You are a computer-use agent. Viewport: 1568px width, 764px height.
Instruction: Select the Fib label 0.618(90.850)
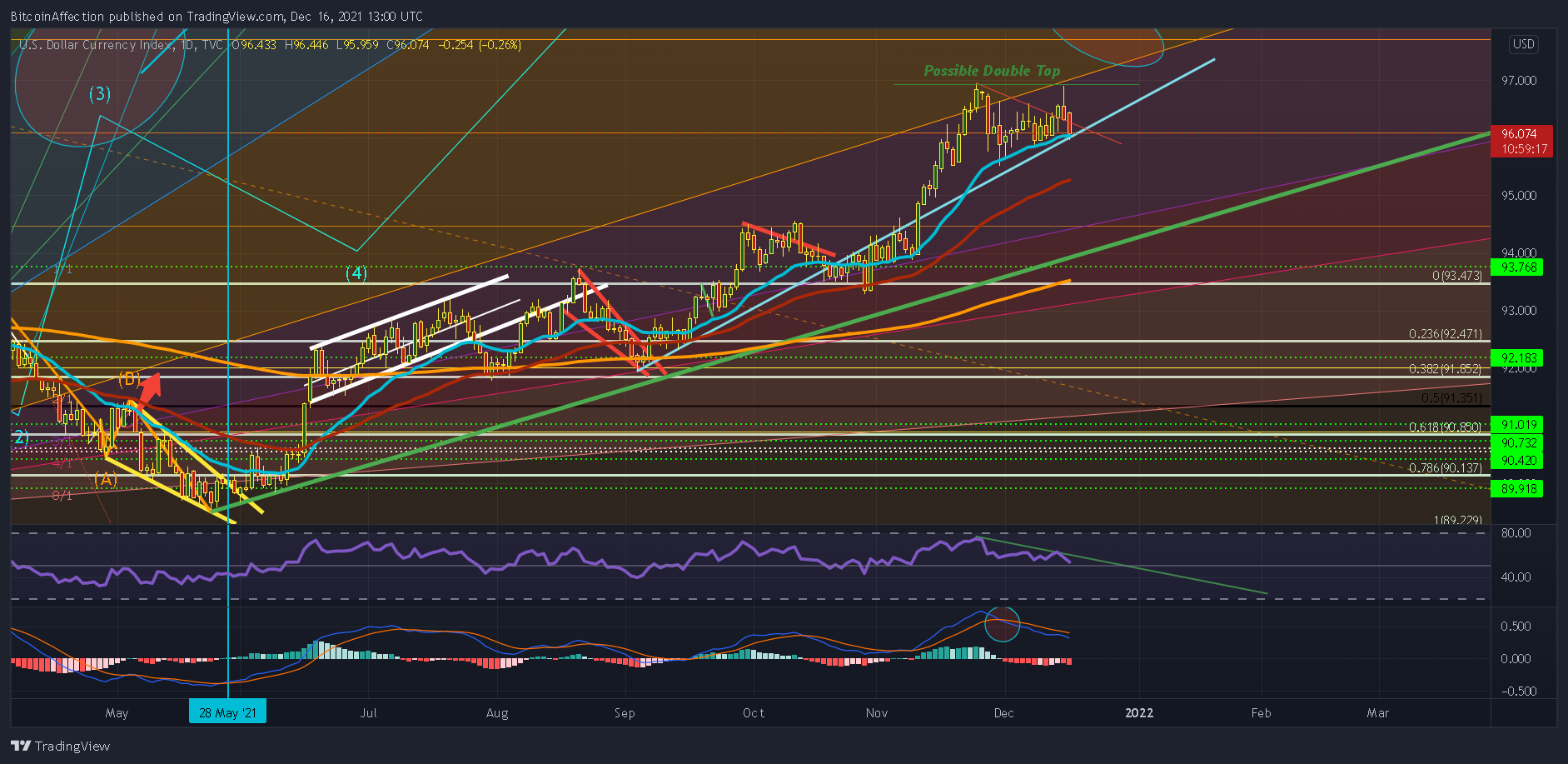pyautogui.click(x=1446, y=427)
